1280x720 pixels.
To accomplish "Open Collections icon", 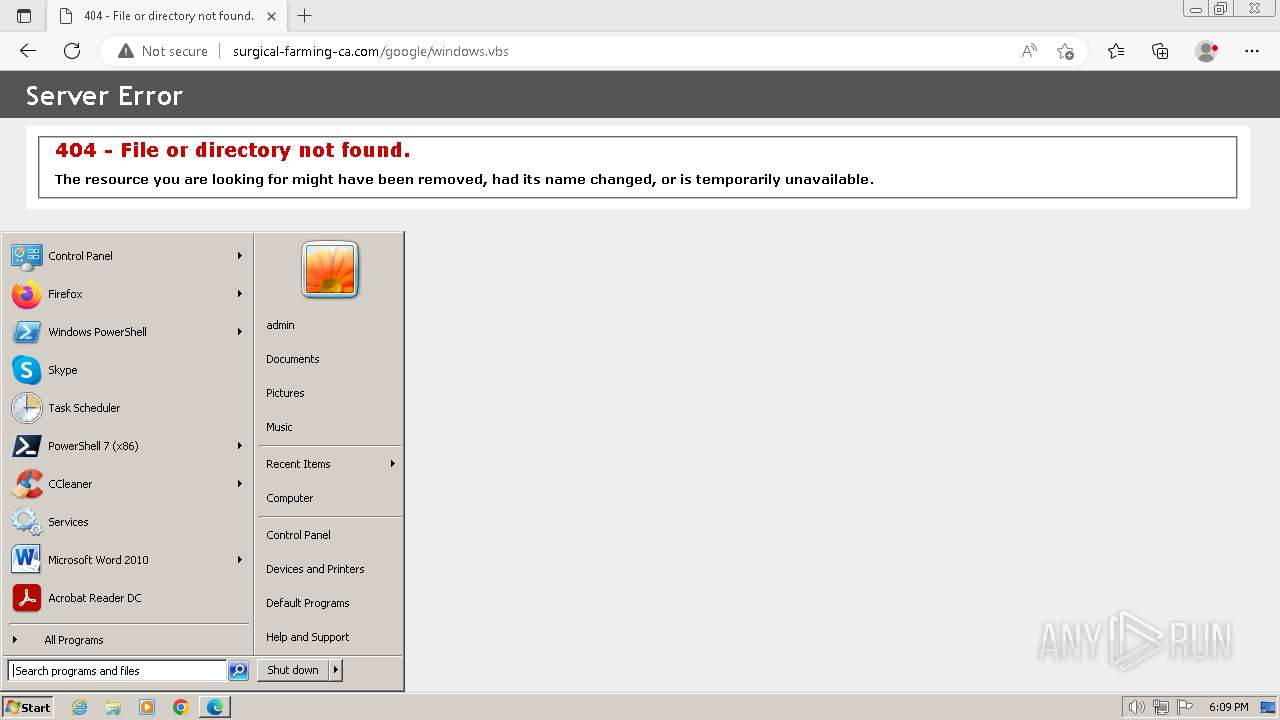I will pos(1160,51).
